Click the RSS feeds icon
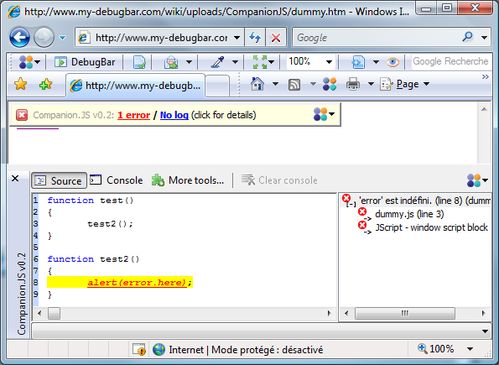 (294, 85)
